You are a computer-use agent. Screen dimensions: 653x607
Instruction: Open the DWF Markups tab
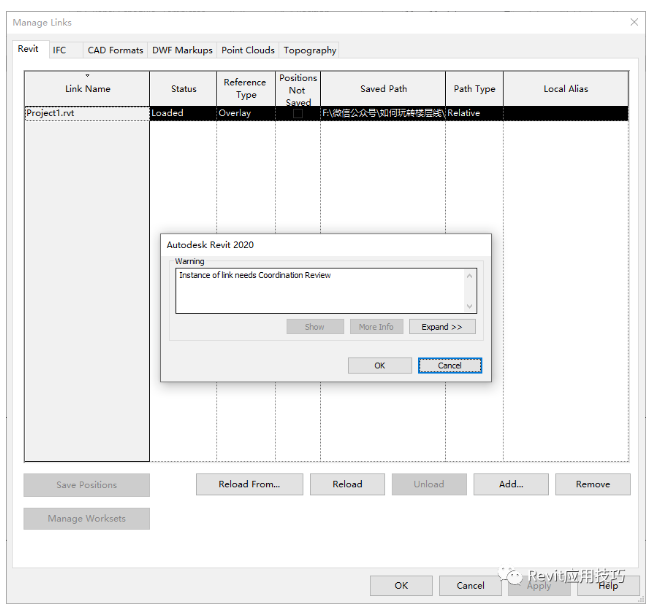click(182, 50)
